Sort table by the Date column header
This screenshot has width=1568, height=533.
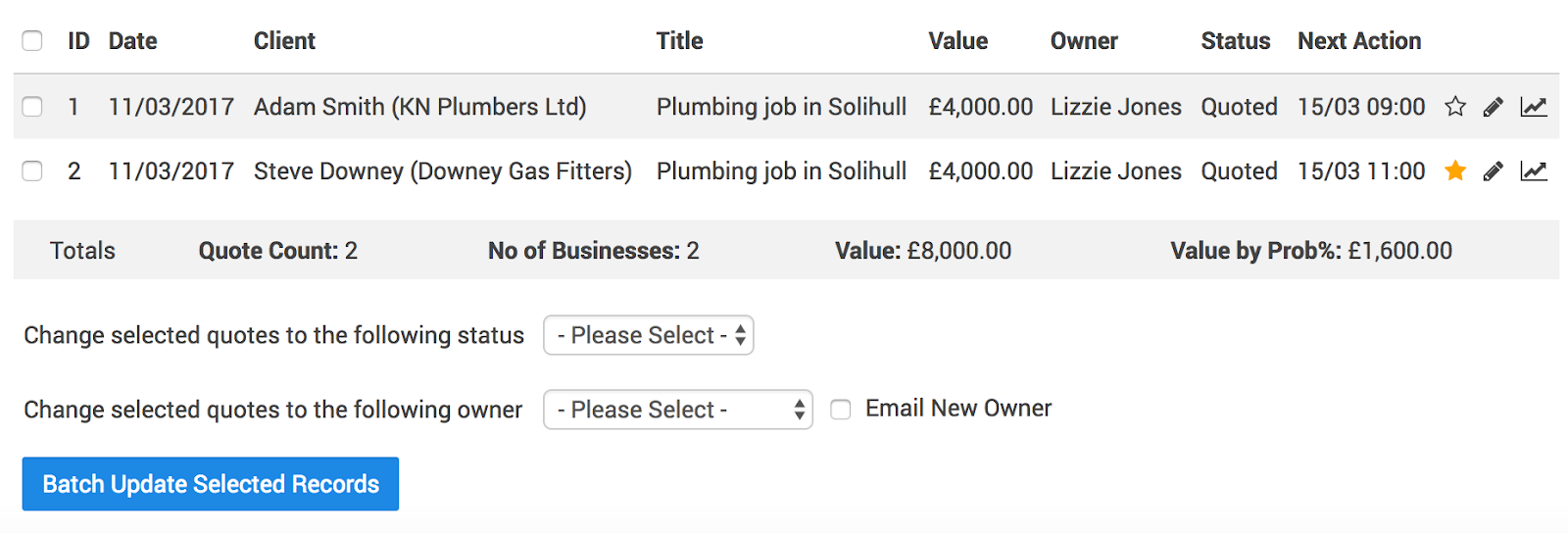tap(133, 41)
